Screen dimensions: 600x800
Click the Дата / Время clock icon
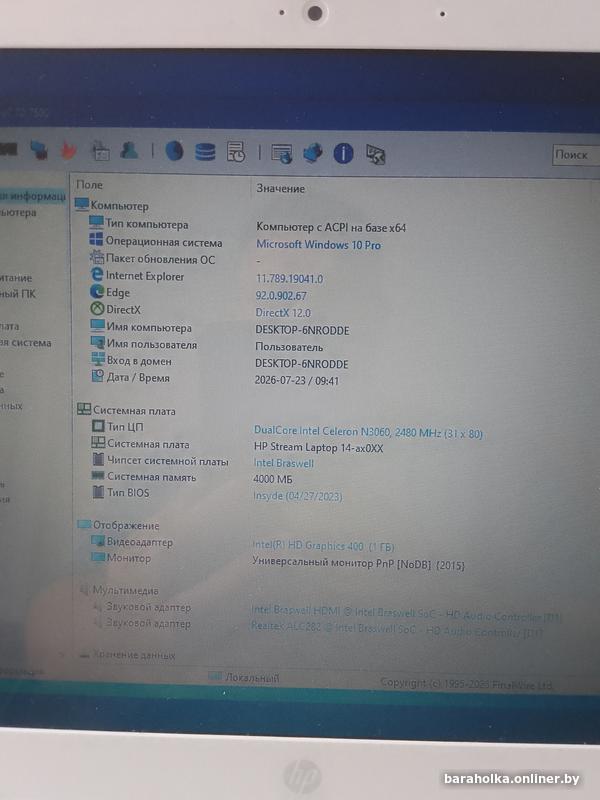pyautogui.click(x=97, y=376)
